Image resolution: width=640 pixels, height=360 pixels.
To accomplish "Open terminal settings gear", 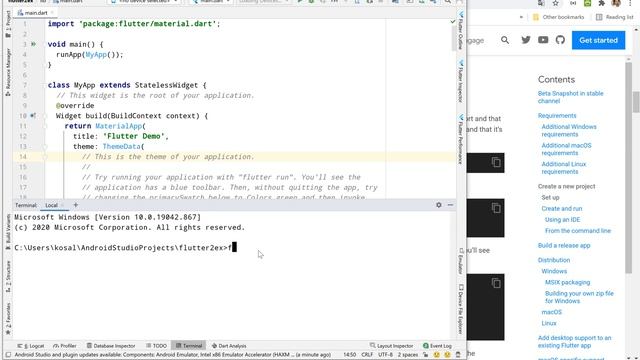I will pos(439,205).
